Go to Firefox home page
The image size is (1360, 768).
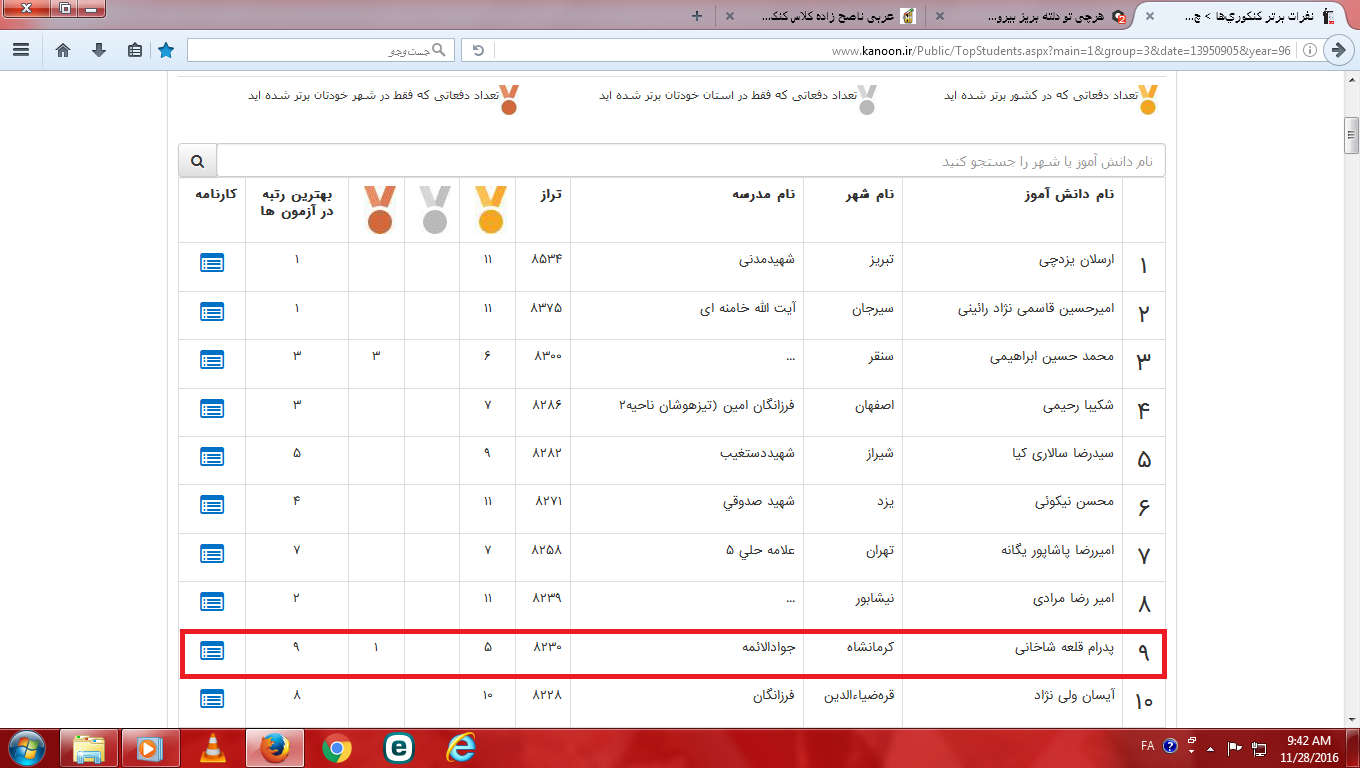coord(63,50)
